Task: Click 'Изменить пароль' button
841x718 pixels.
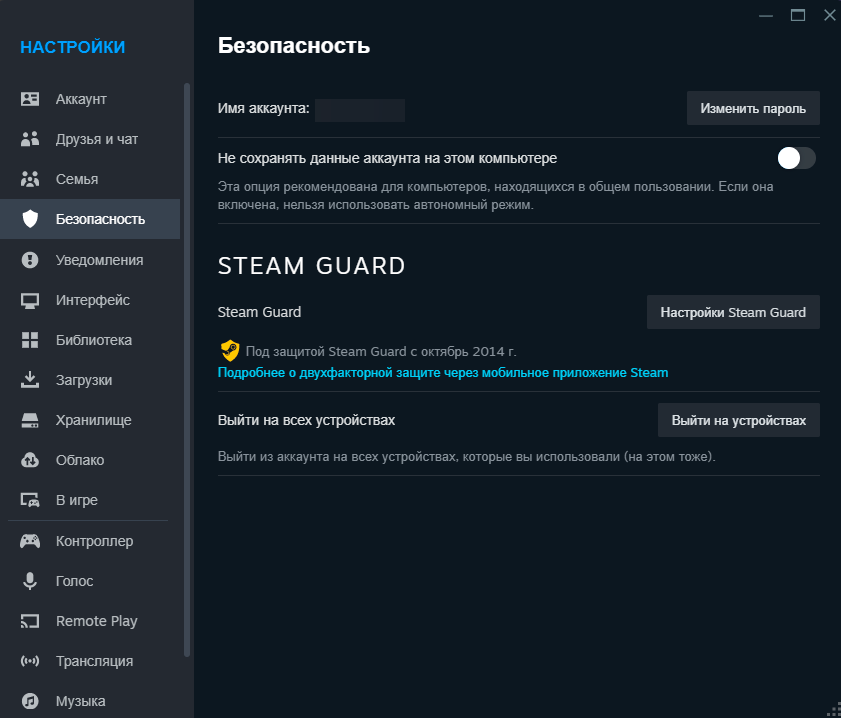Action: (x=753, y=108)
